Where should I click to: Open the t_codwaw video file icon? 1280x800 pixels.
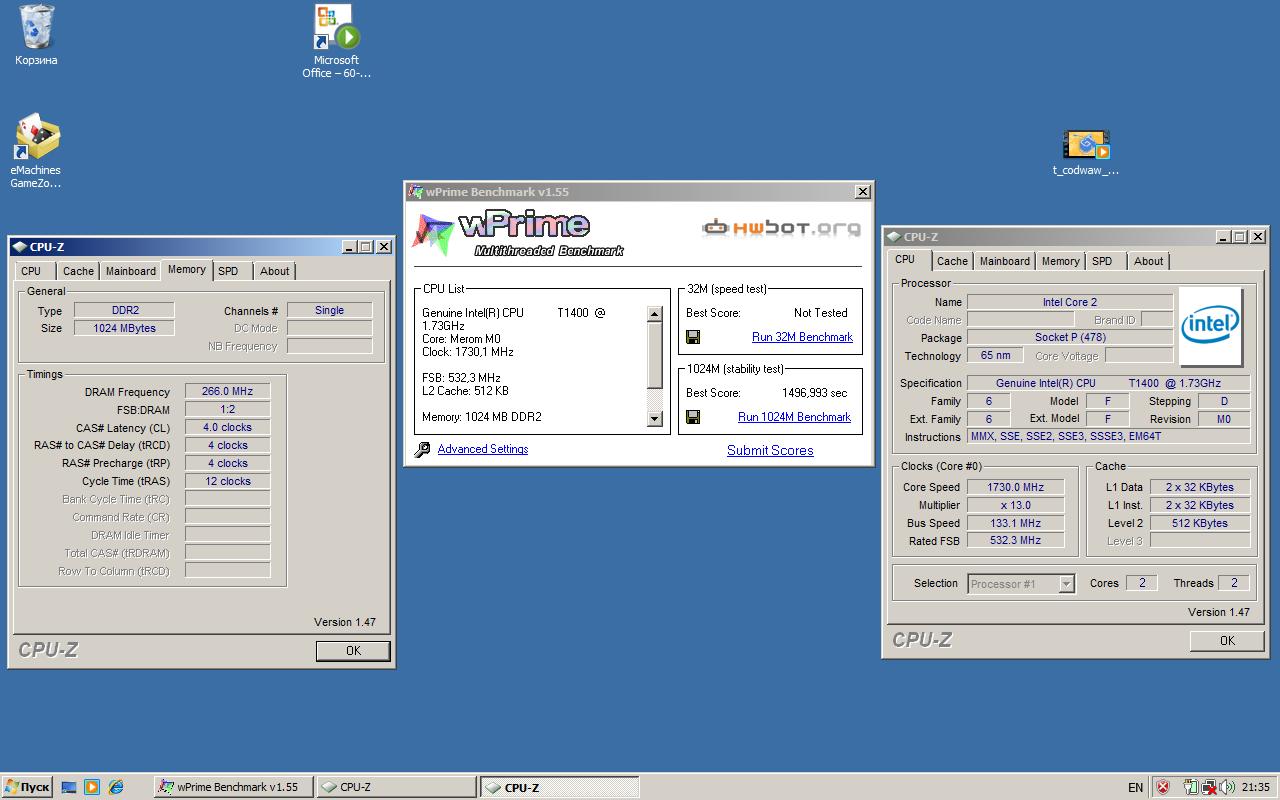[x=1086, y=145]
